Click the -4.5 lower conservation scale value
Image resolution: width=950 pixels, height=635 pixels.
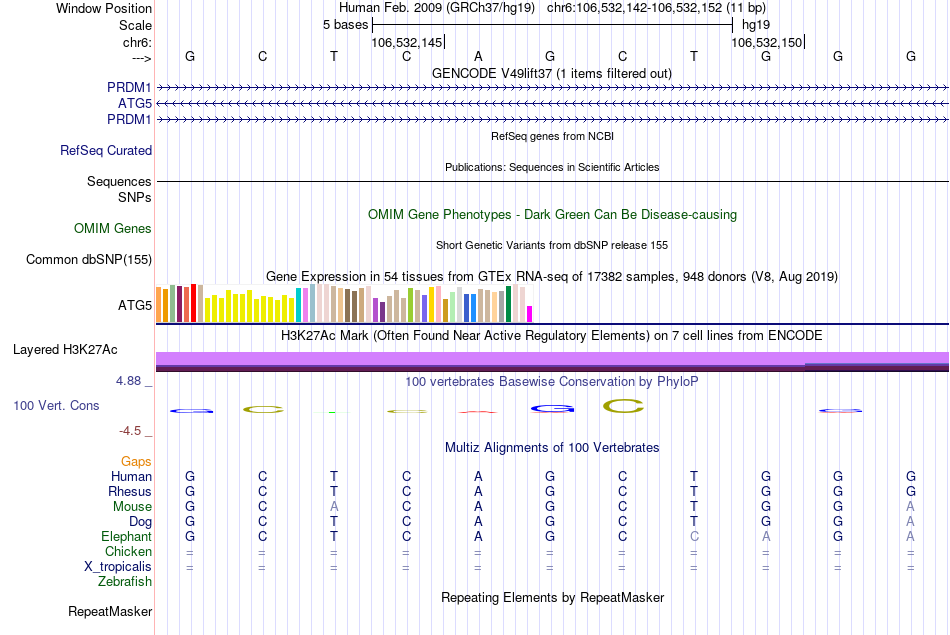coord(130,431)
